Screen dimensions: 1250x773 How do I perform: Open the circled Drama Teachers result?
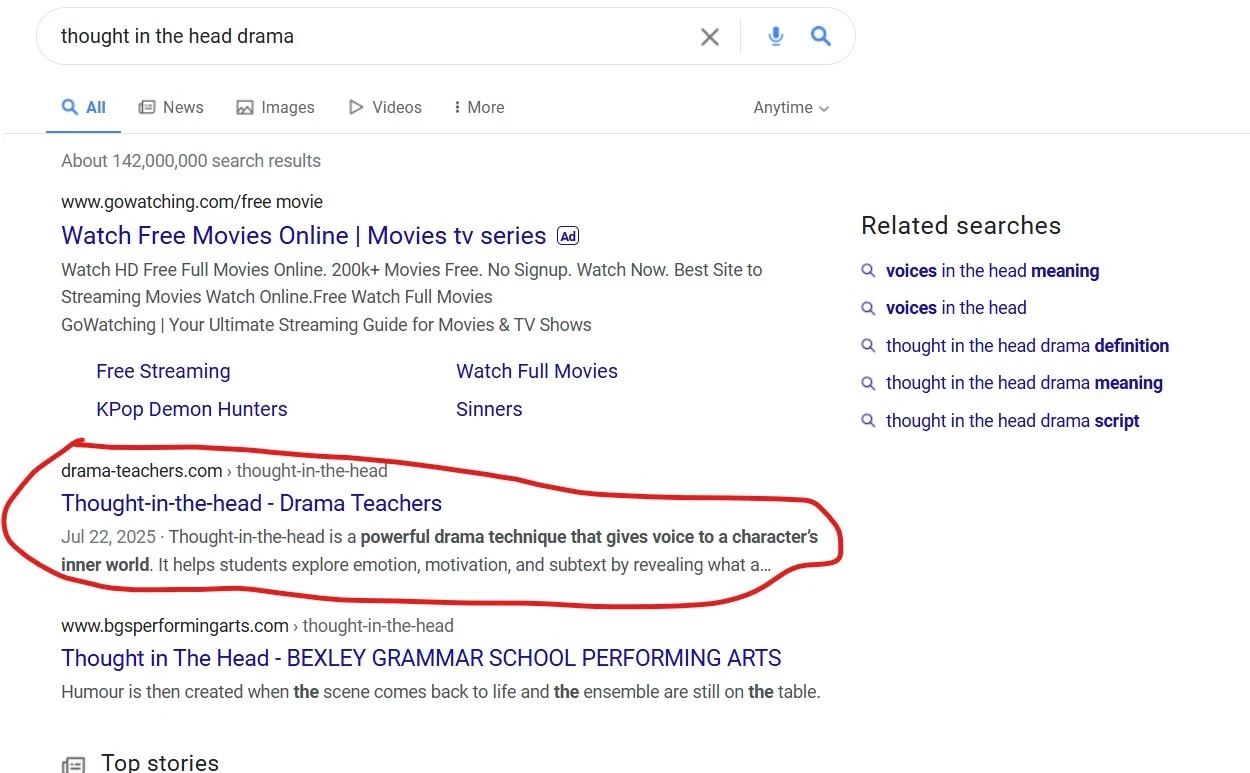click(x=251, y=503)
